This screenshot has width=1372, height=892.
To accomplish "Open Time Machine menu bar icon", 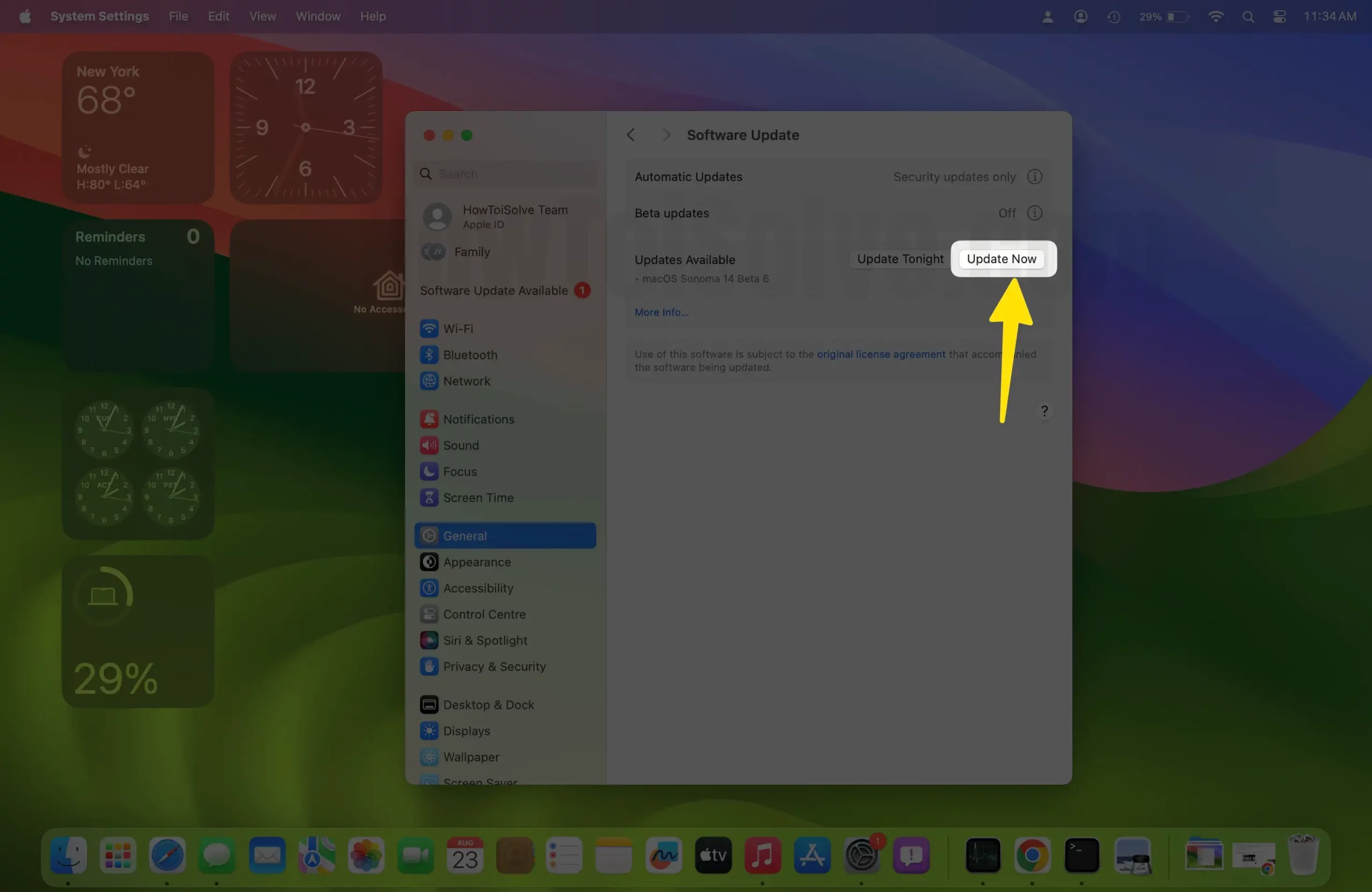I will coord(1113,16).
